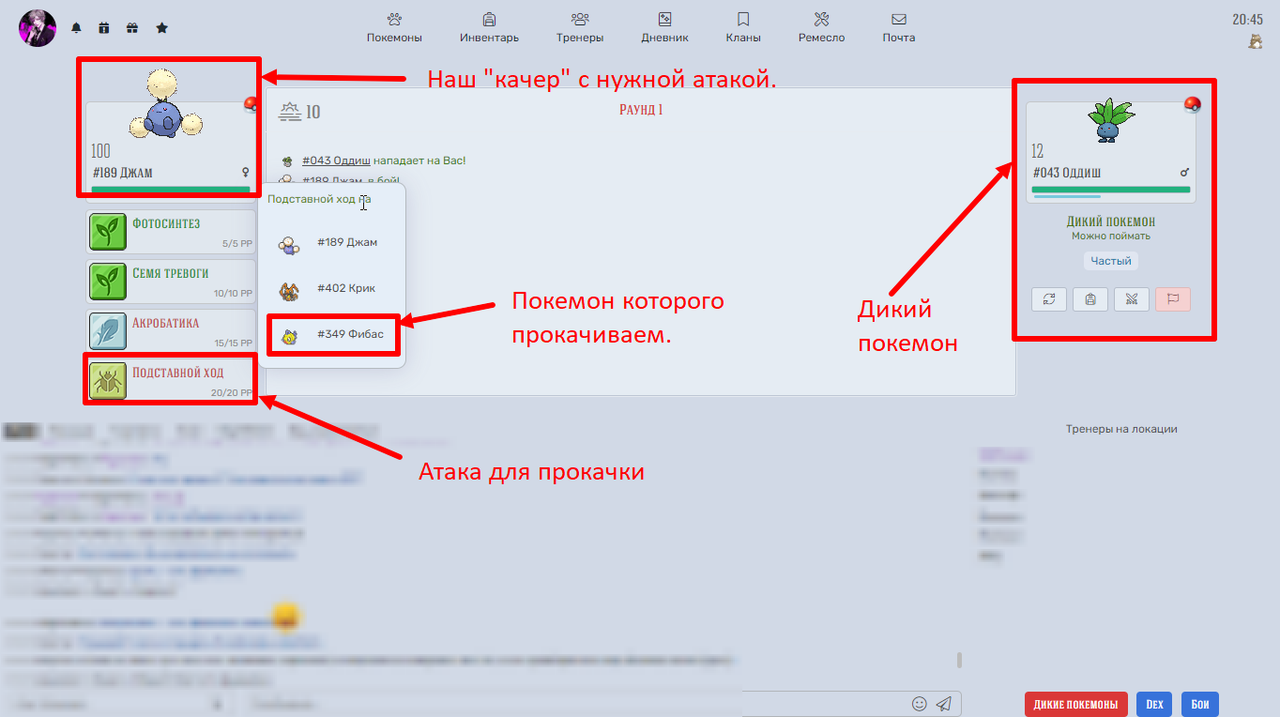1280x717 pixels.
Task: Select the Фотосинтез attack
Action: click(x=171, y=230)
